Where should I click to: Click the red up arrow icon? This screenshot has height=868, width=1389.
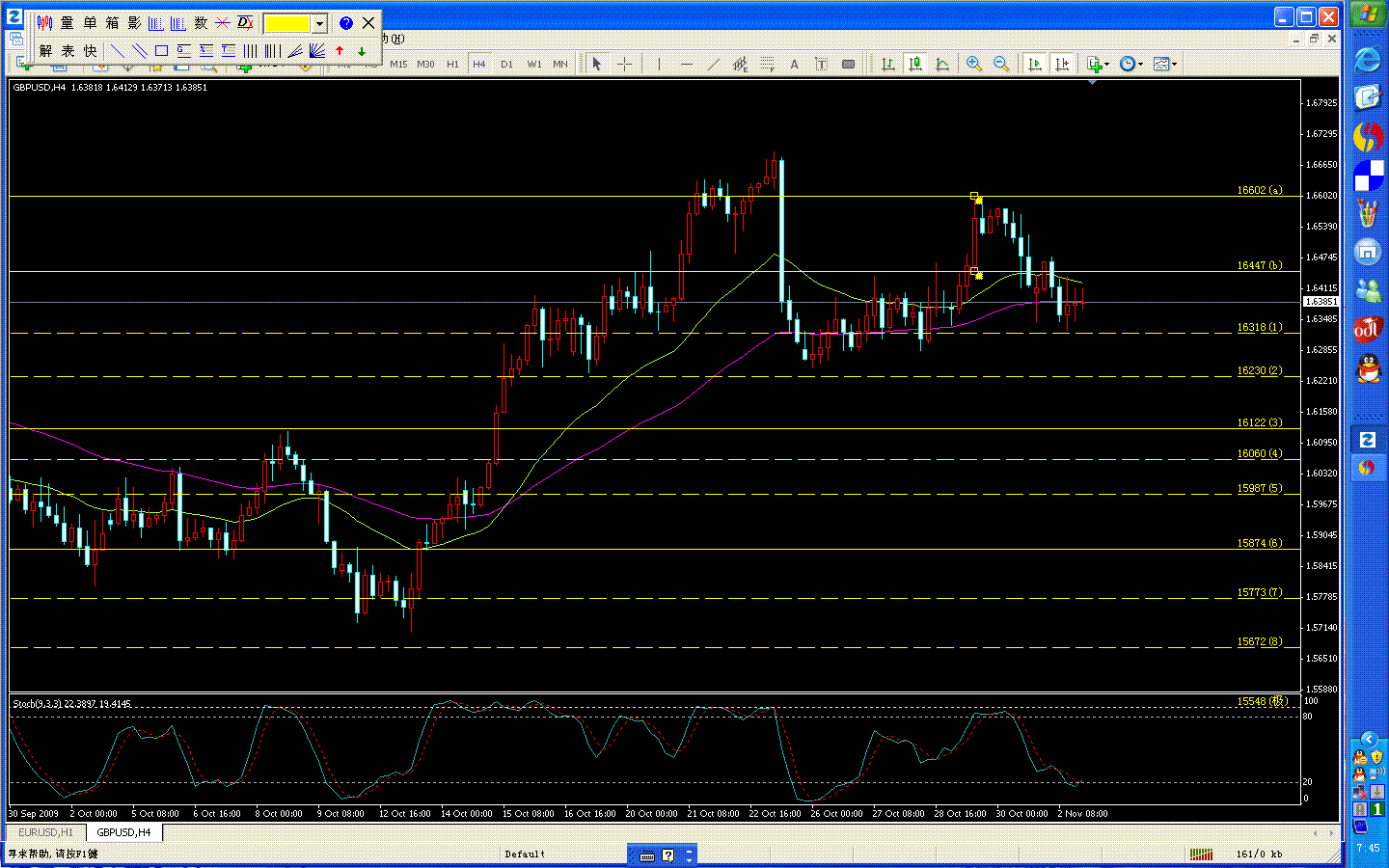340,51
